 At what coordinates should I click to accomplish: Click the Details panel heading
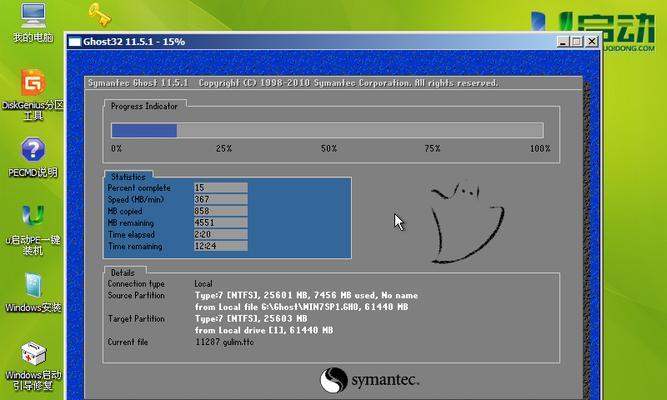[123, 273]
